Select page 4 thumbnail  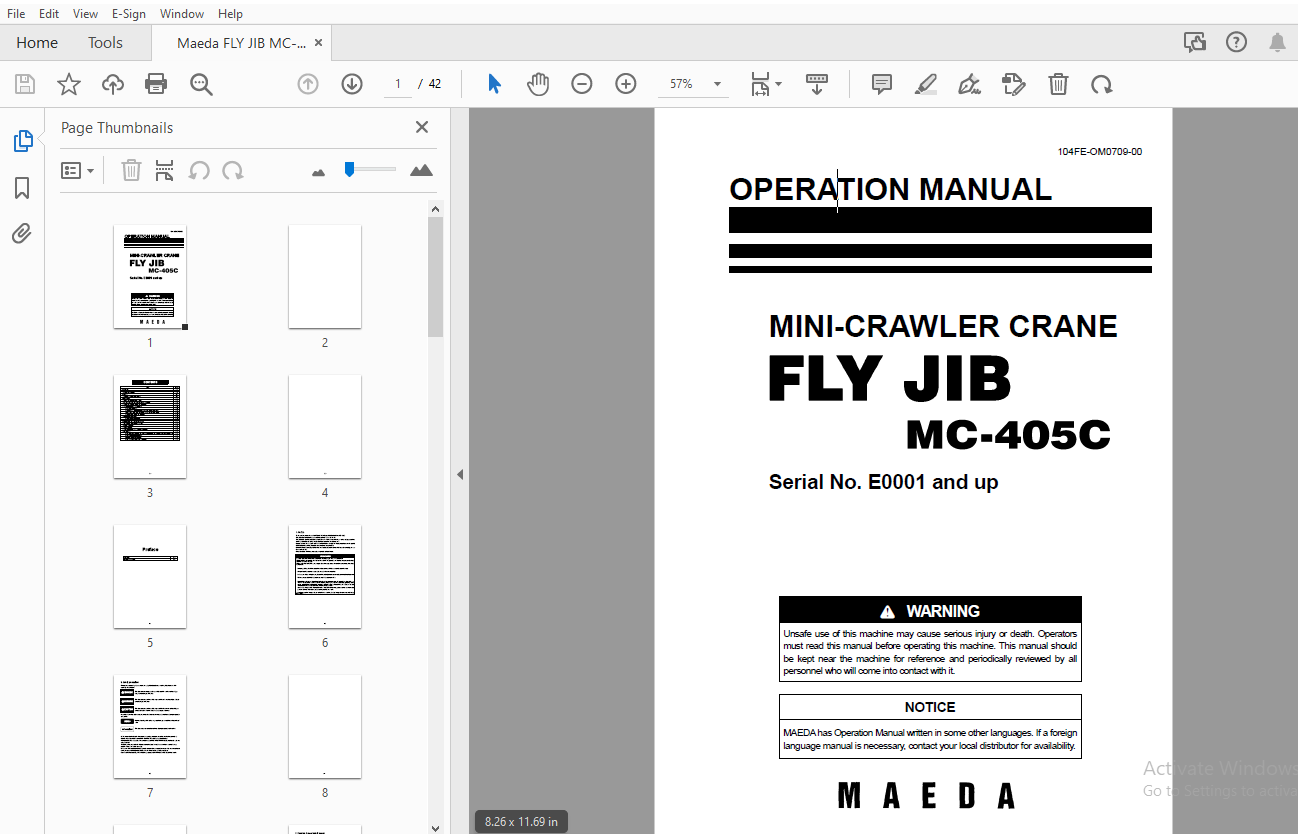325,427
